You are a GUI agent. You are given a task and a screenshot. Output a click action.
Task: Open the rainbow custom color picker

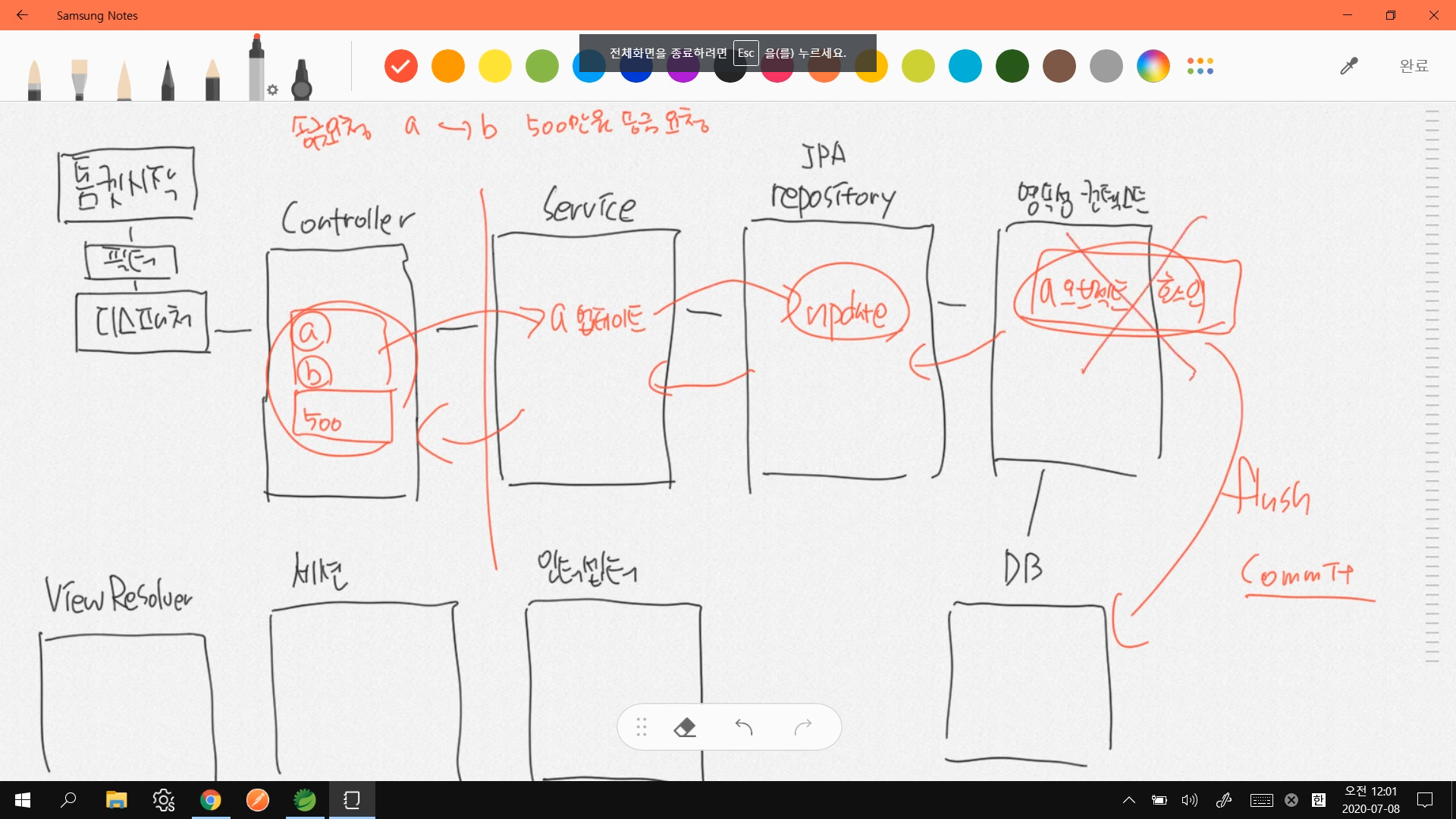pos(1153,66)
